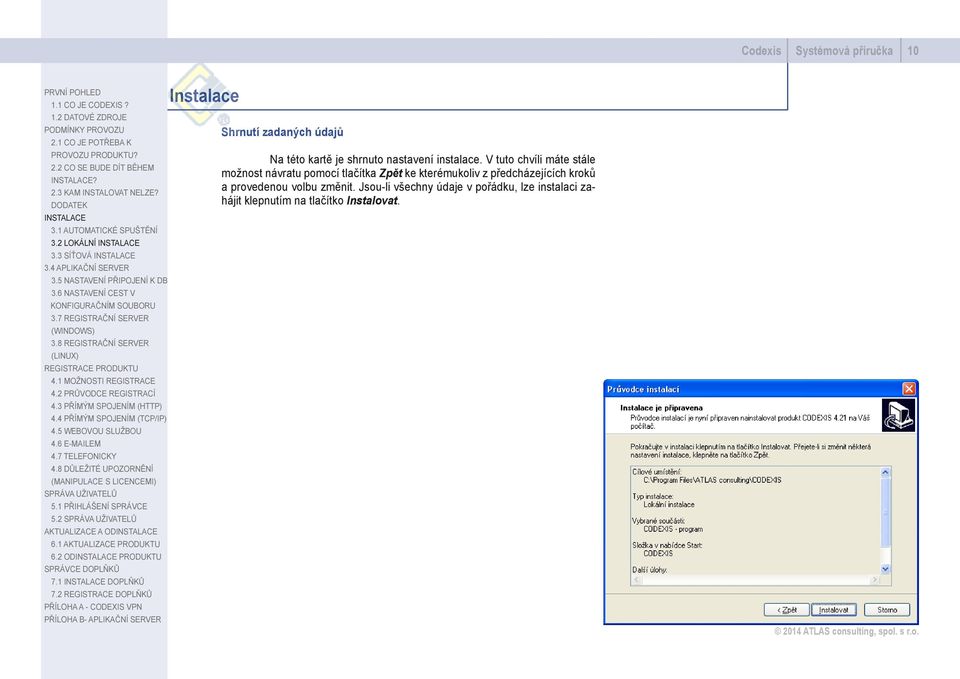
Task: Select DODATEK in the sidebar
Action: pos(69,205)
